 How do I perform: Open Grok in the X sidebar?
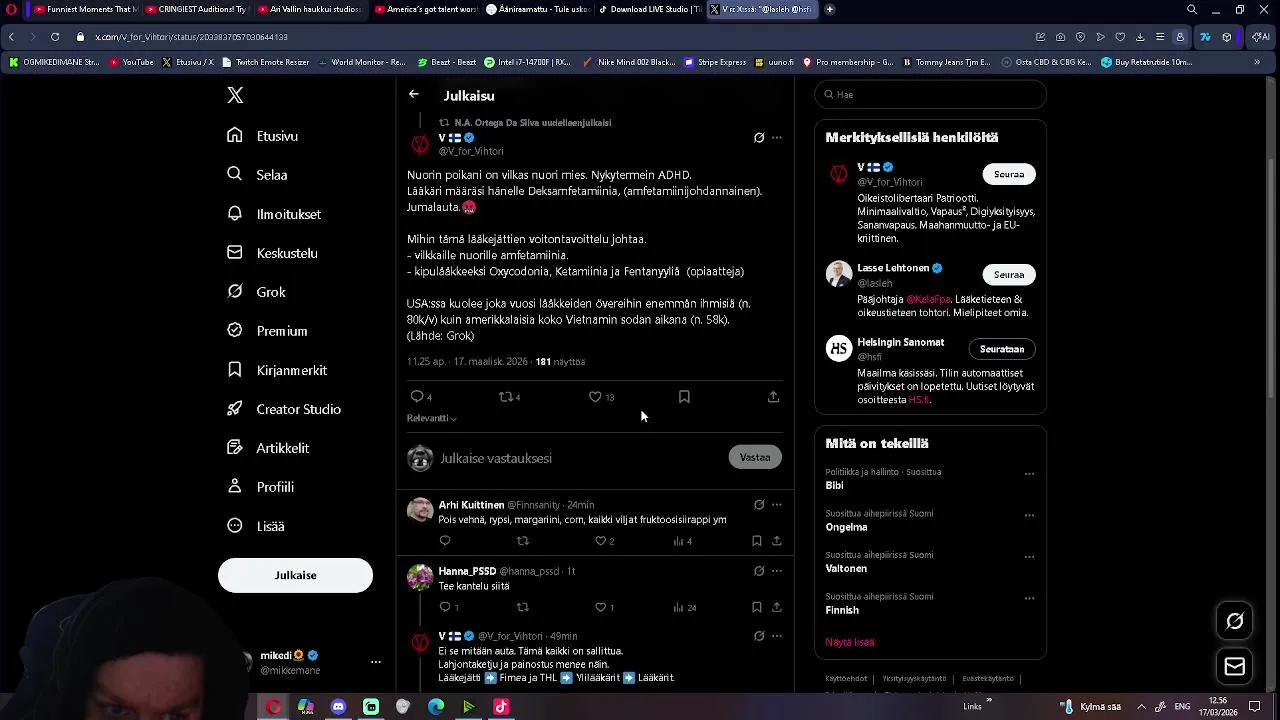(x=256, y=291)
